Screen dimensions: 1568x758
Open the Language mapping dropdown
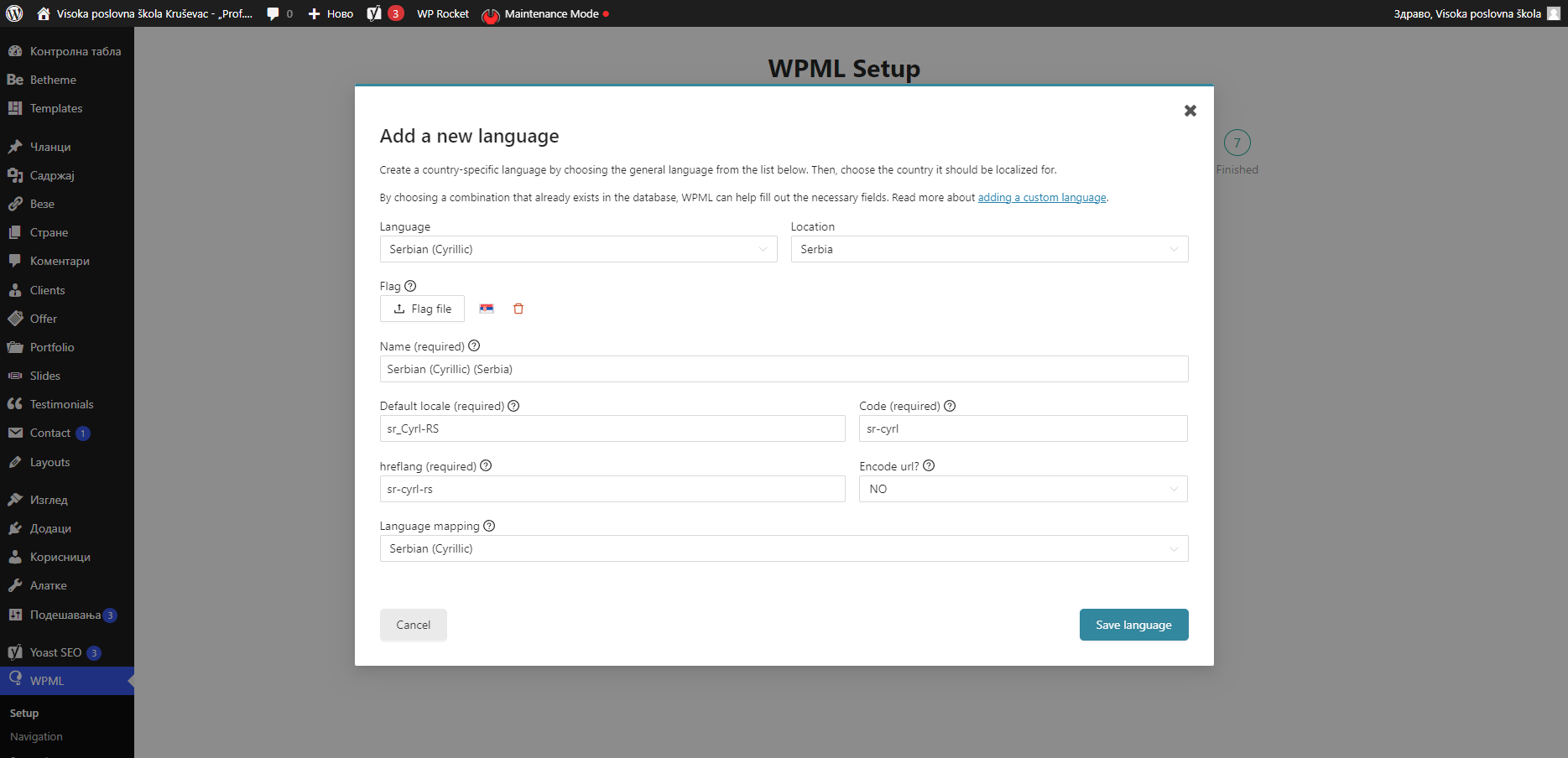(x=784, y=548)
